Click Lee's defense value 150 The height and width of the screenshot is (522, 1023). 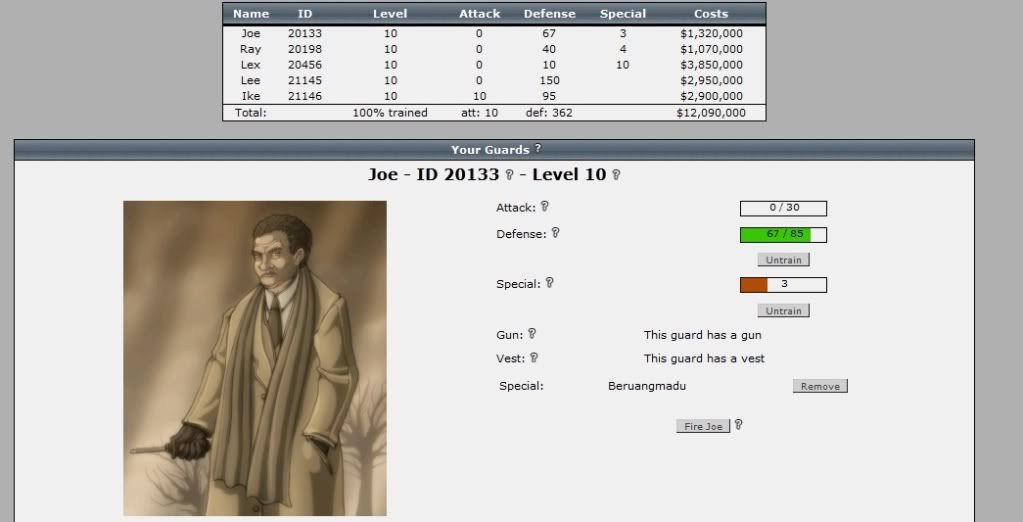(549, 80)
